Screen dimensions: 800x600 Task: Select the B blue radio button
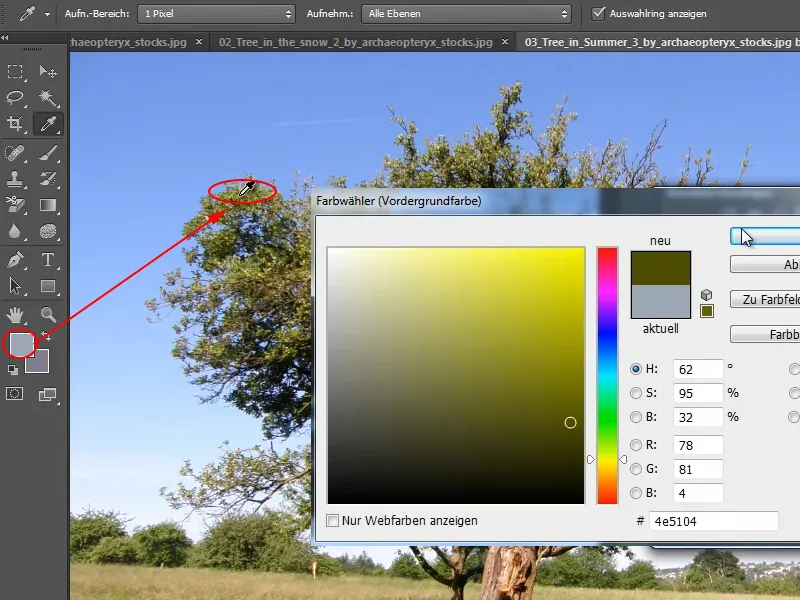click(x=636, y=493)
